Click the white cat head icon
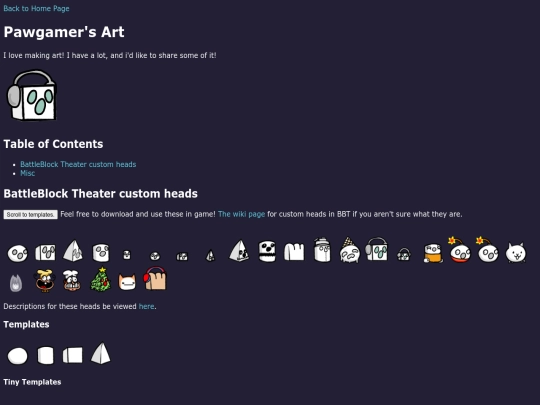Screen dimensions: 540x405 pyautogui.click(x=516, y=252)
